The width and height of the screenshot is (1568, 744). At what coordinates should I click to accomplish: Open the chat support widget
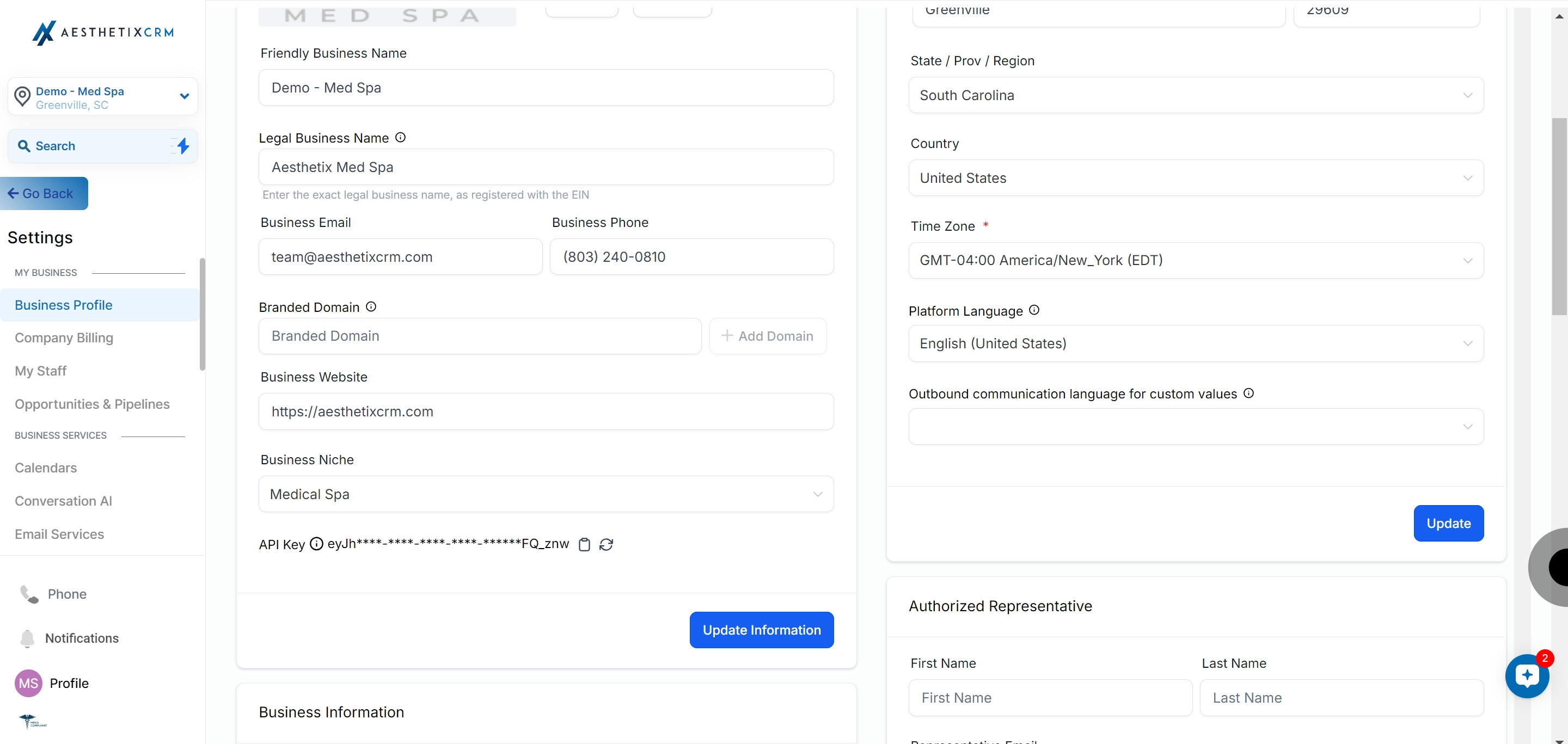point(1527,676)
